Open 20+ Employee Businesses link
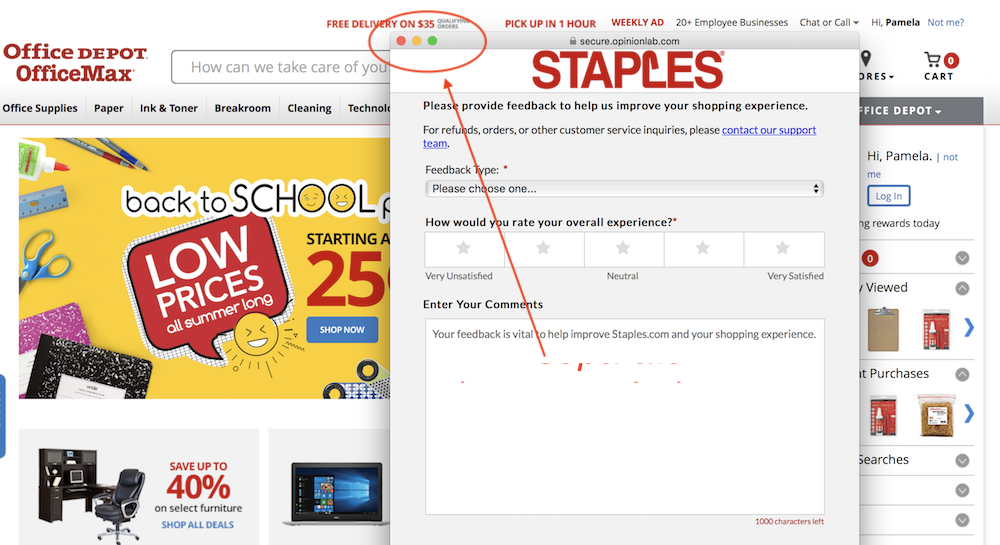This screenshot has width=1000, height=545. (732, 22)
